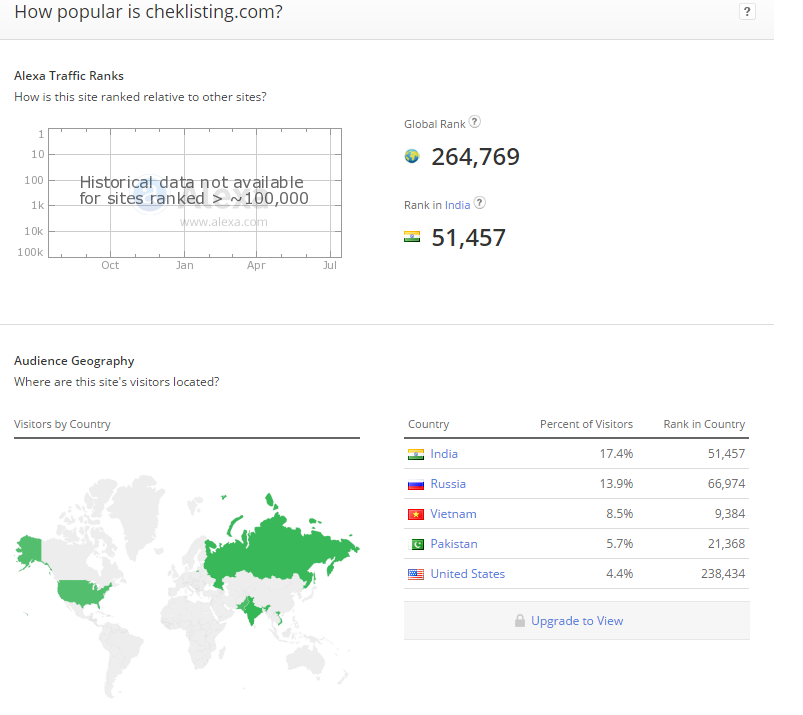
Task: Click the Vietnam flag in country table
Action: click(x=416, y=514)
